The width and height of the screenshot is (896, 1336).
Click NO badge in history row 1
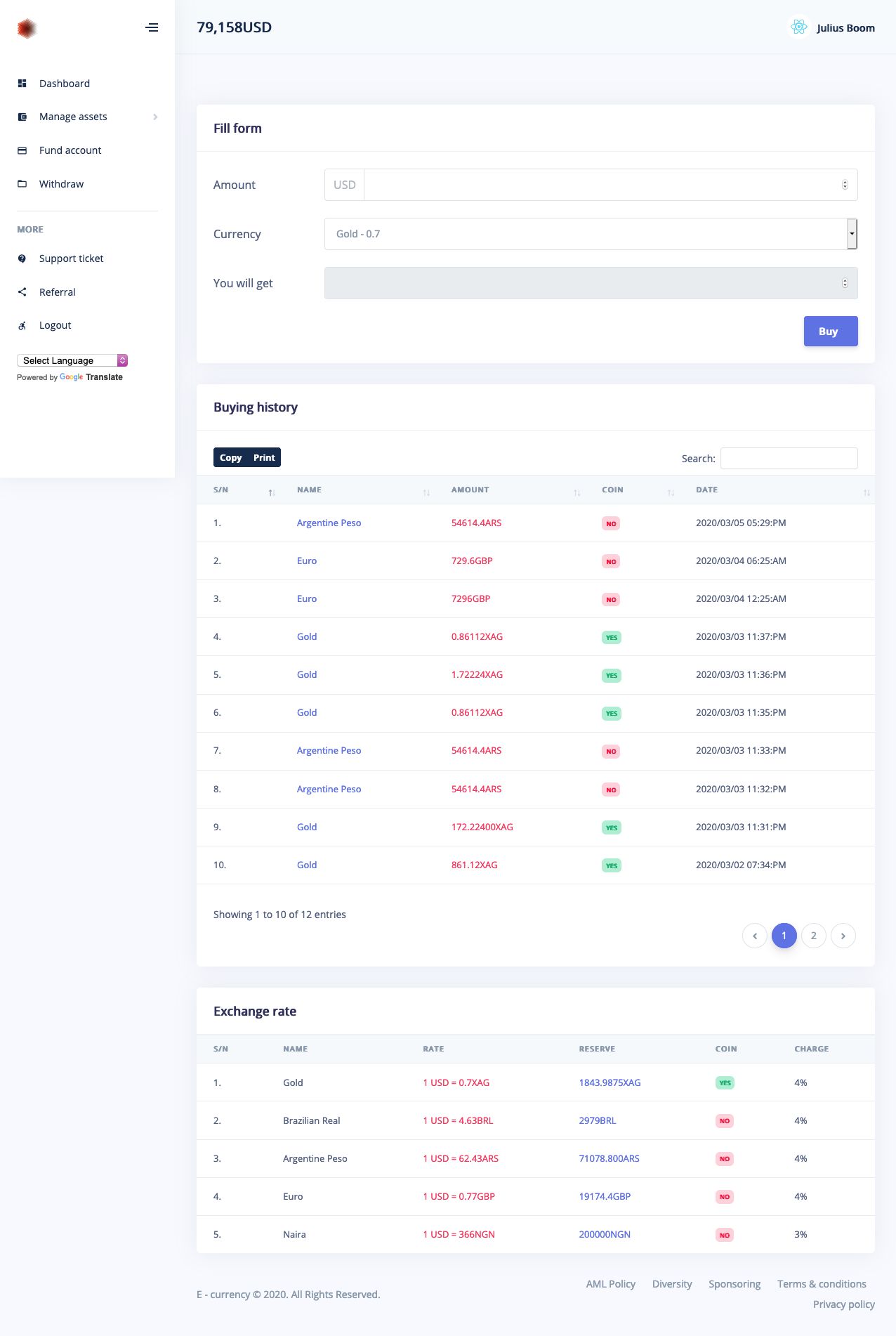(x=611, y=524)
